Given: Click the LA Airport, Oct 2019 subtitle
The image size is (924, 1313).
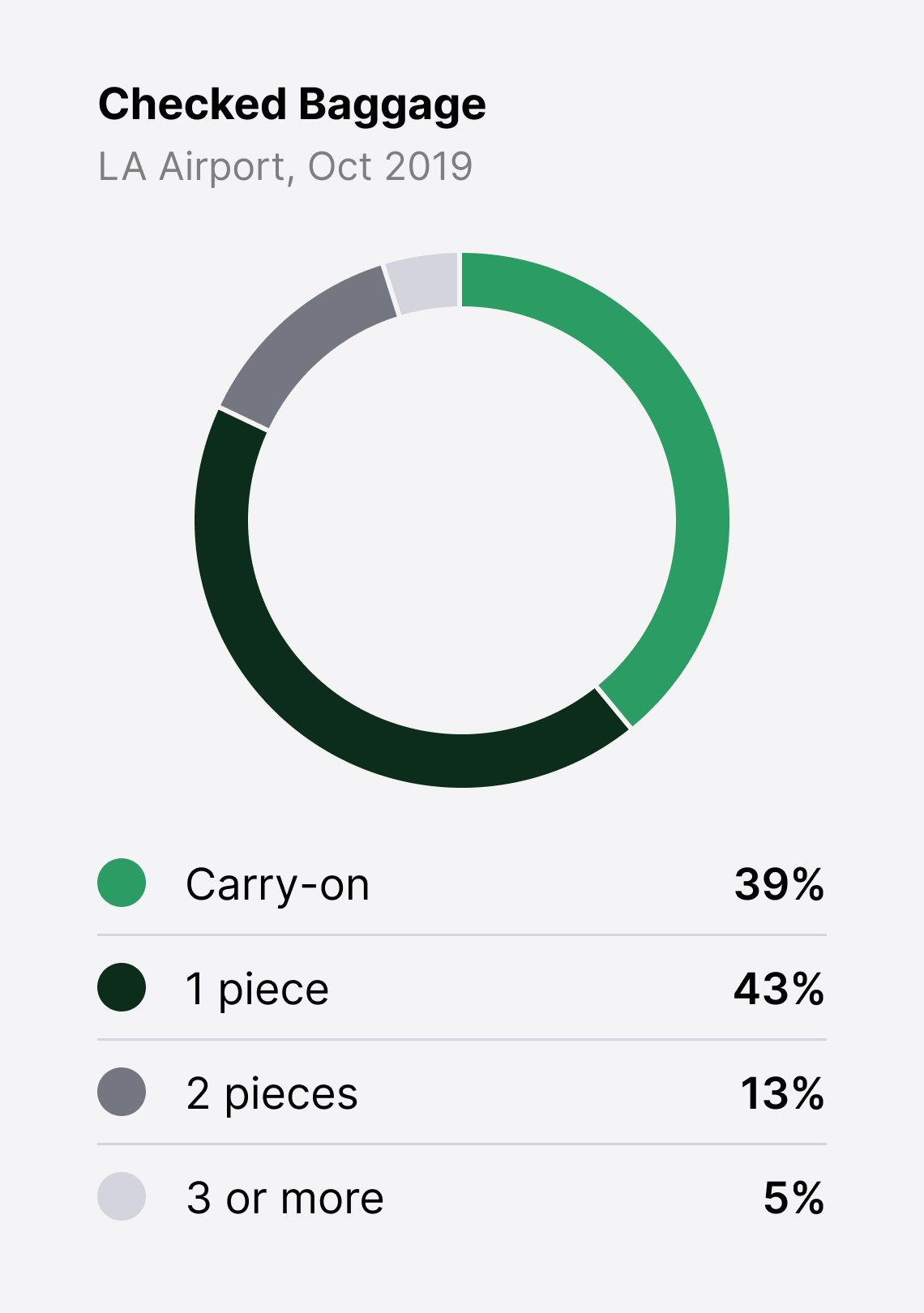Looking at the screenshot, I should (x=285, y=166).
